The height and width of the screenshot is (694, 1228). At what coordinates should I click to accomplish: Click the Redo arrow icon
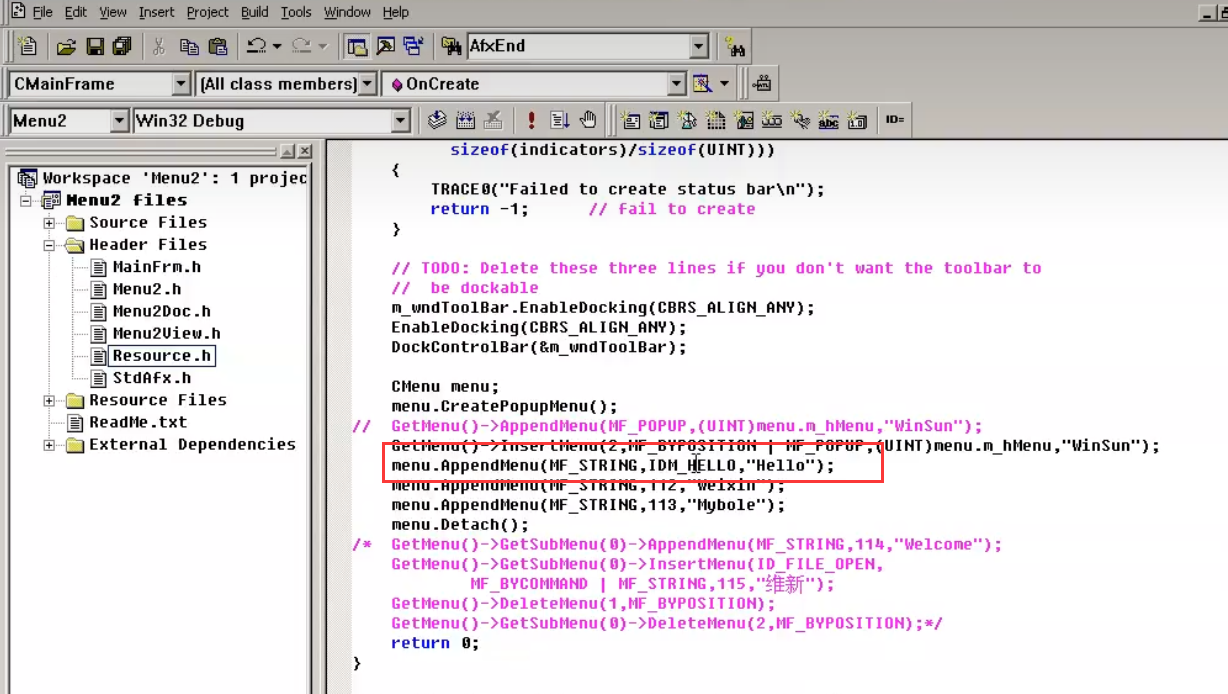(302, 46)
